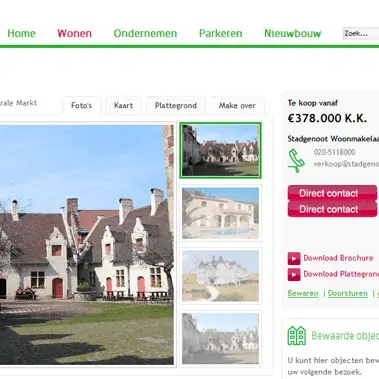Switch to the Foto's tab
This screenshot has width=379, height=379.
tap(81, 106)
